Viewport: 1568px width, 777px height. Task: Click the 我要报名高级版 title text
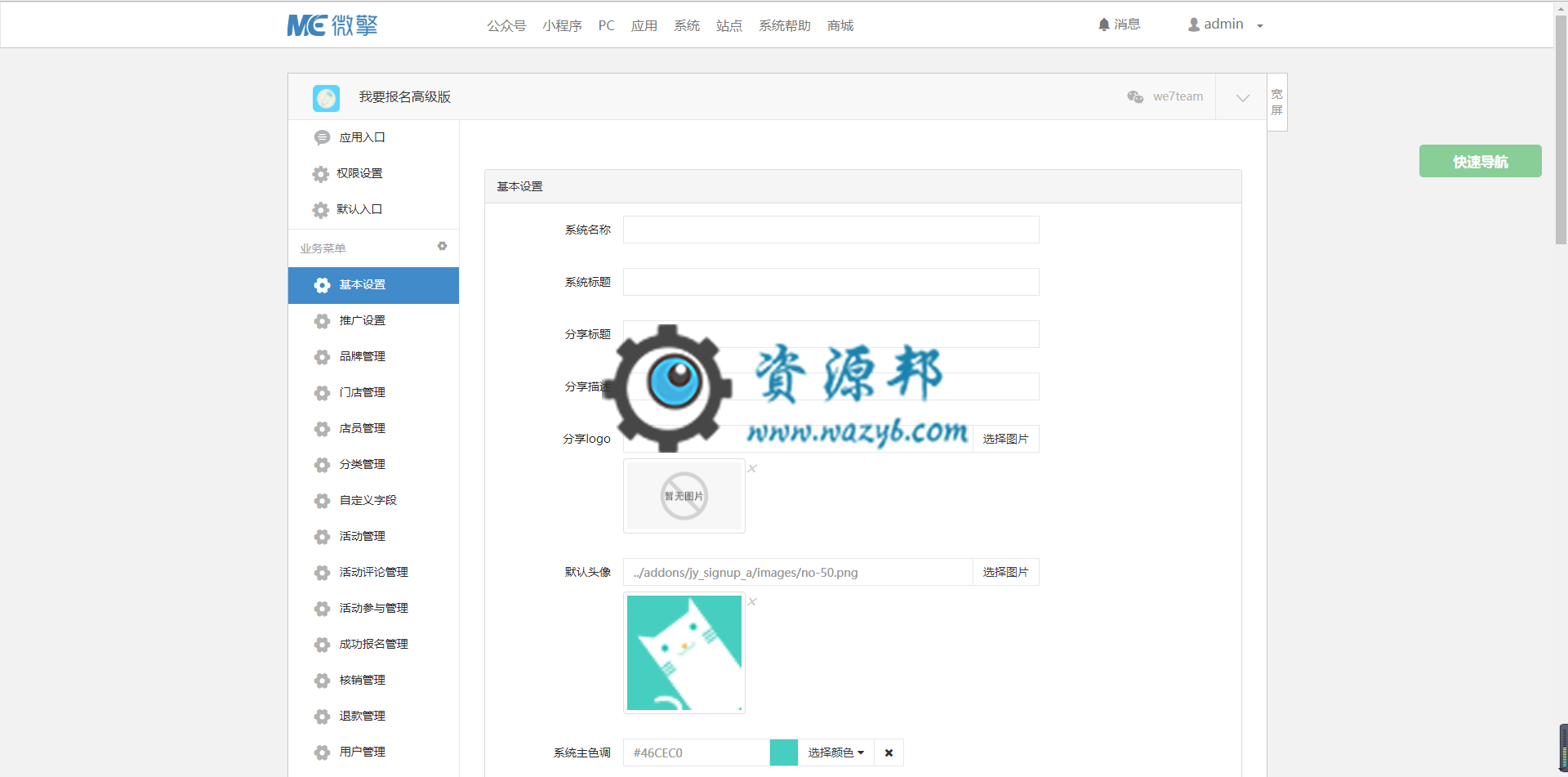coord(405,97)
